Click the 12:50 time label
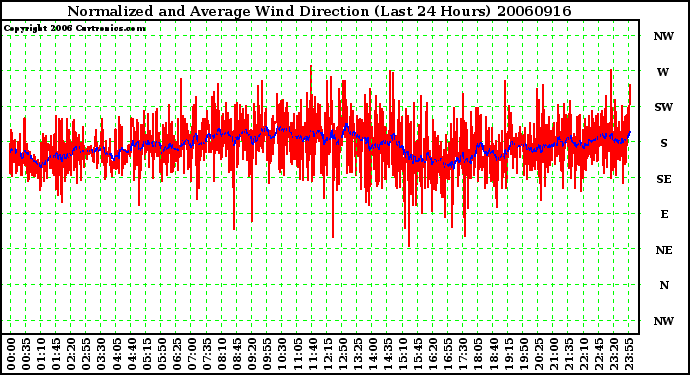Screen dimensions: 690x375 click(342, 354)
